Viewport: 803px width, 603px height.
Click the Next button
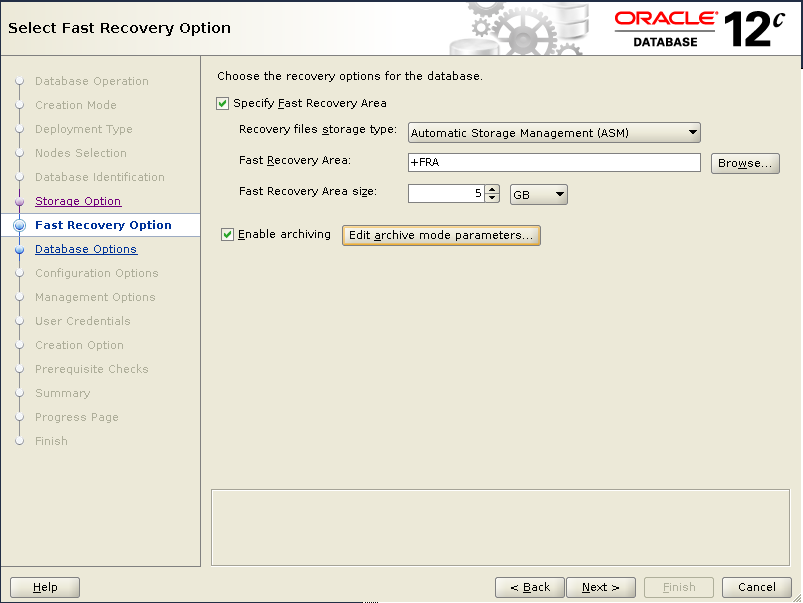point(601,587)
